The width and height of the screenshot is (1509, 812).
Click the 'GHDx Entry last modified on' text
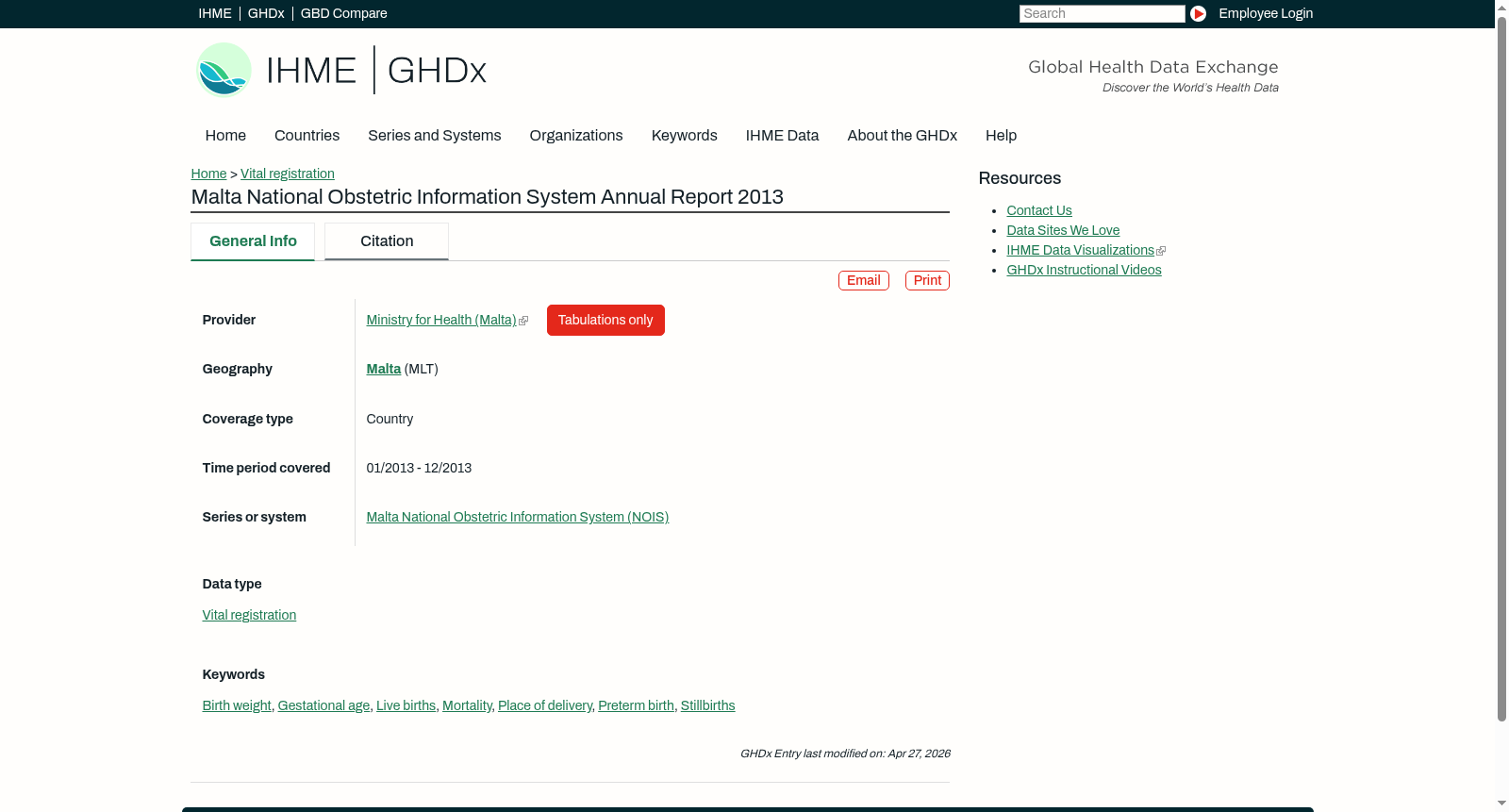click(x=845, y=754)
